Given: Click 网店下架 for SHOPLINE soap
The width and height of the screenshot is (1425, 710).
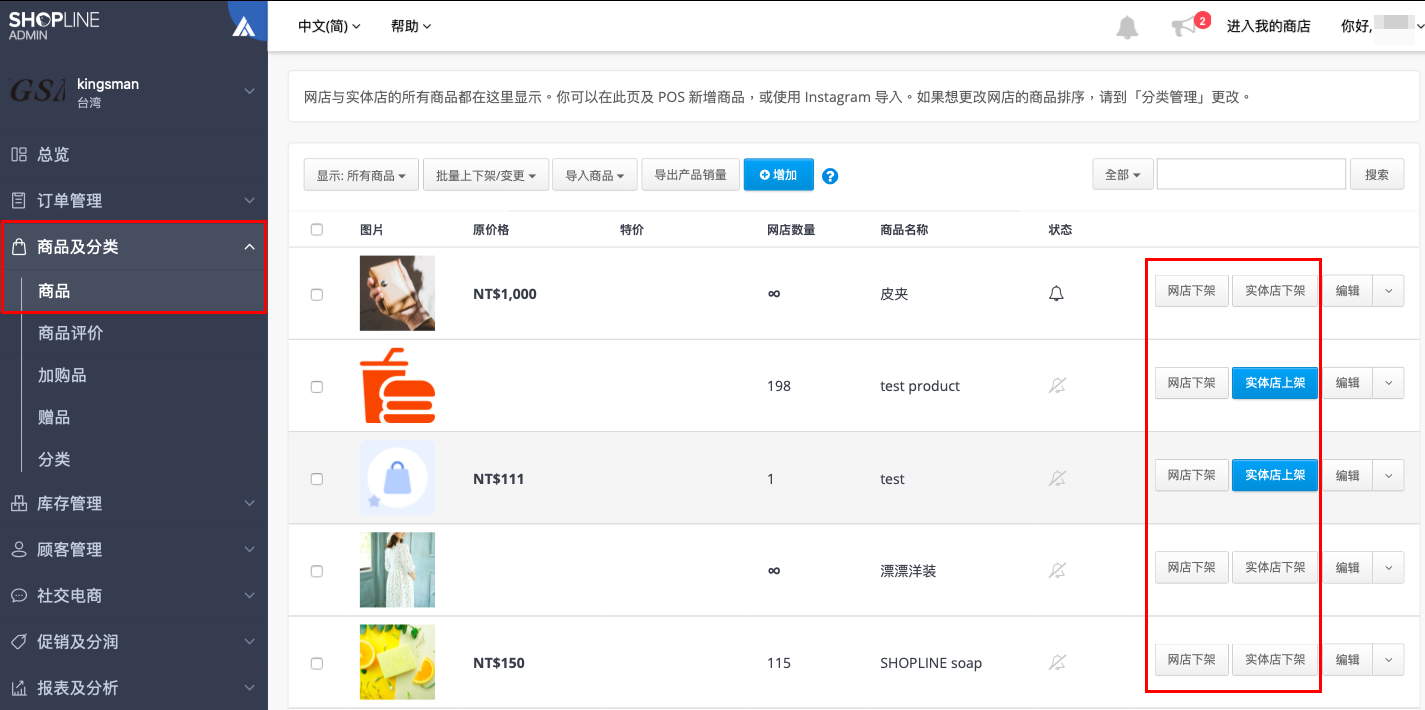Looking at the screenshot, I should [x=1191, y=660].
